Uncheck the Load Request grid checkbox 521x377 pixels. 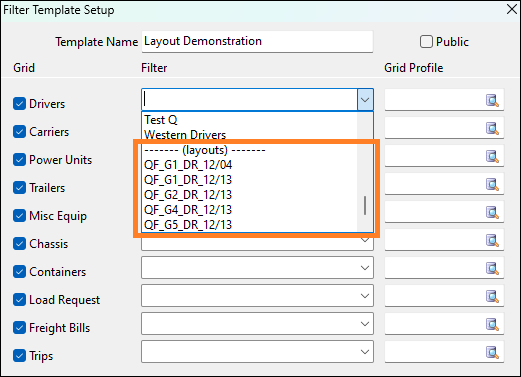click(19, 300)
